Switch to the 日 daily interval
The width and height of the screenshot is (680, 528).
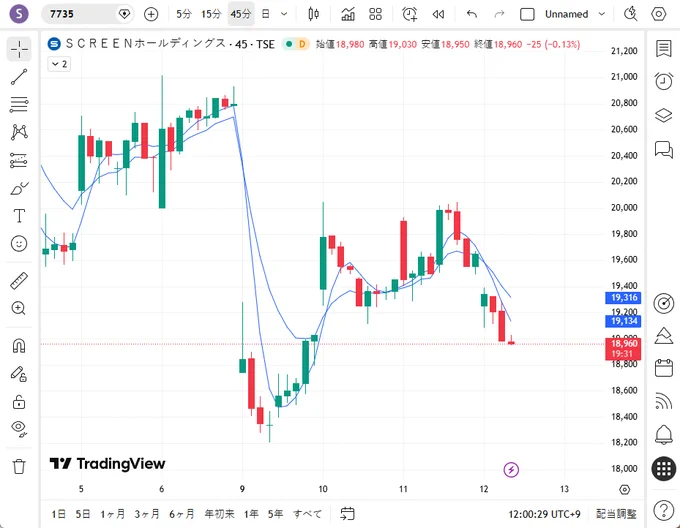(x=265, y=14)
